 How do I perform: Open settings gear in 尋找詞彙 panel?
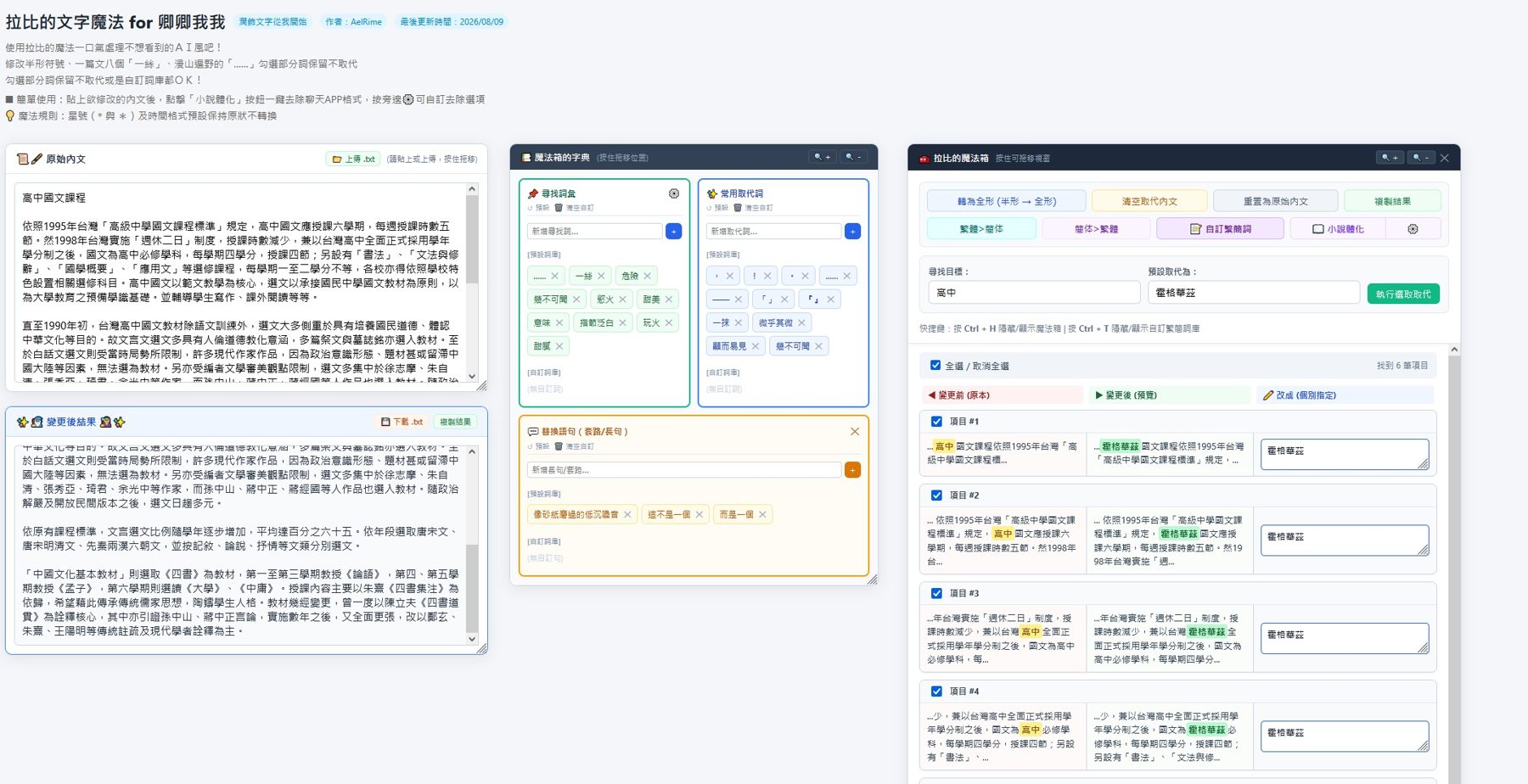click(673, 193)
